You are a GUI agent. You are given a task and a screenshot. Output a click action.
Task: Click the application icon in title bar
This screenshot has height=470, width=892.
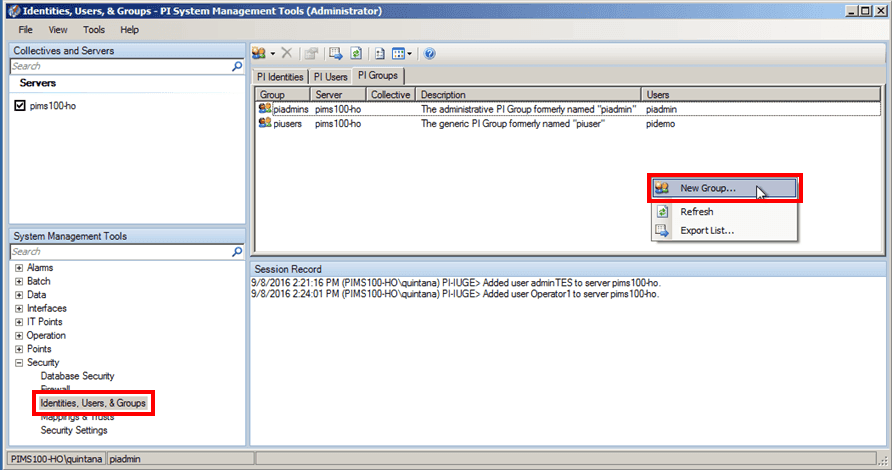14,11
